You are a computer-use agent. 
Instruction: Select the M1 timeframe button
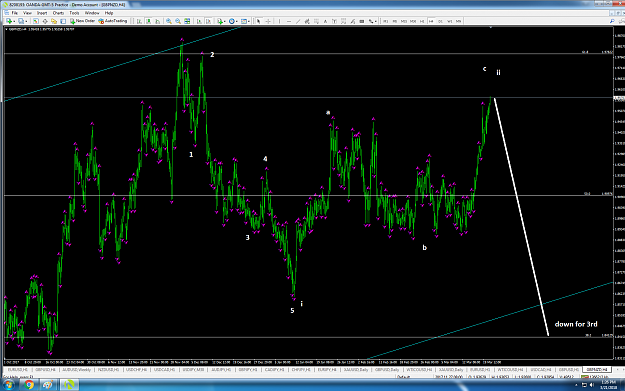[385, 21]
